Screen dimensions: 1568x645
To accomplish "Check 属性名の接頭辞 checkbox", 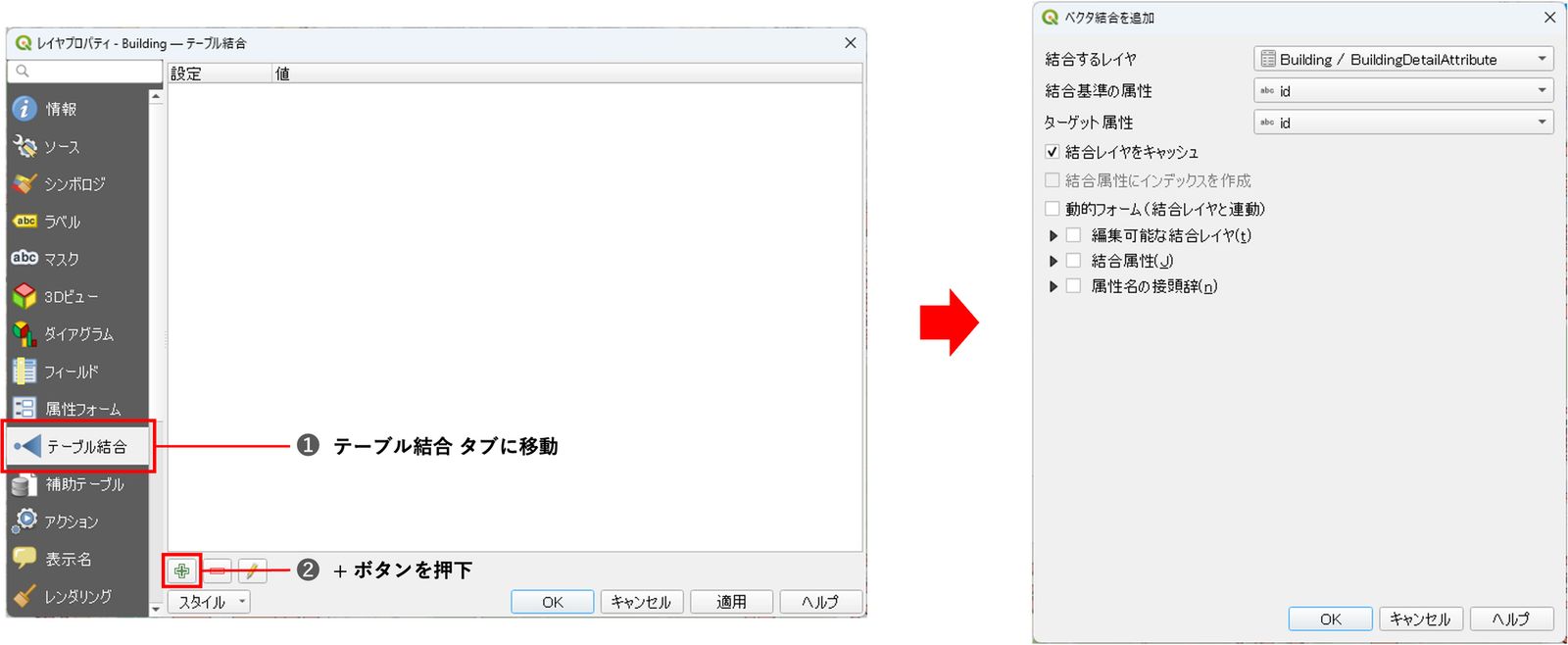I will (x=1073, y=286).
